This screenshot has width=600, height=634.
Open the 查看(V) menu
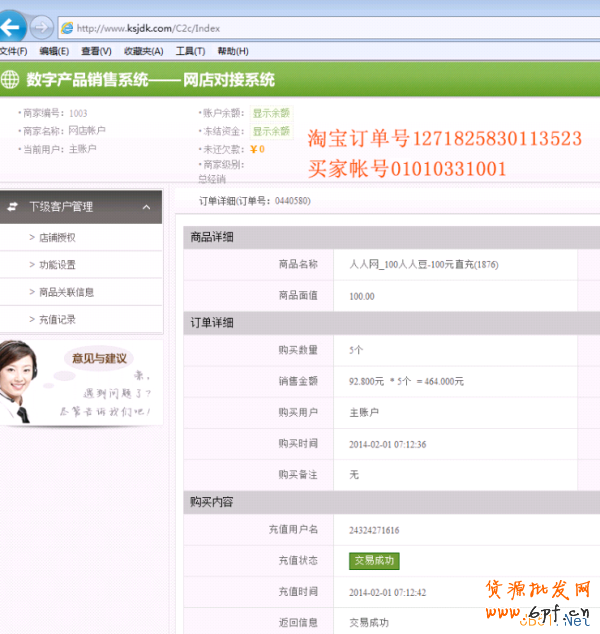pos(96,51)
